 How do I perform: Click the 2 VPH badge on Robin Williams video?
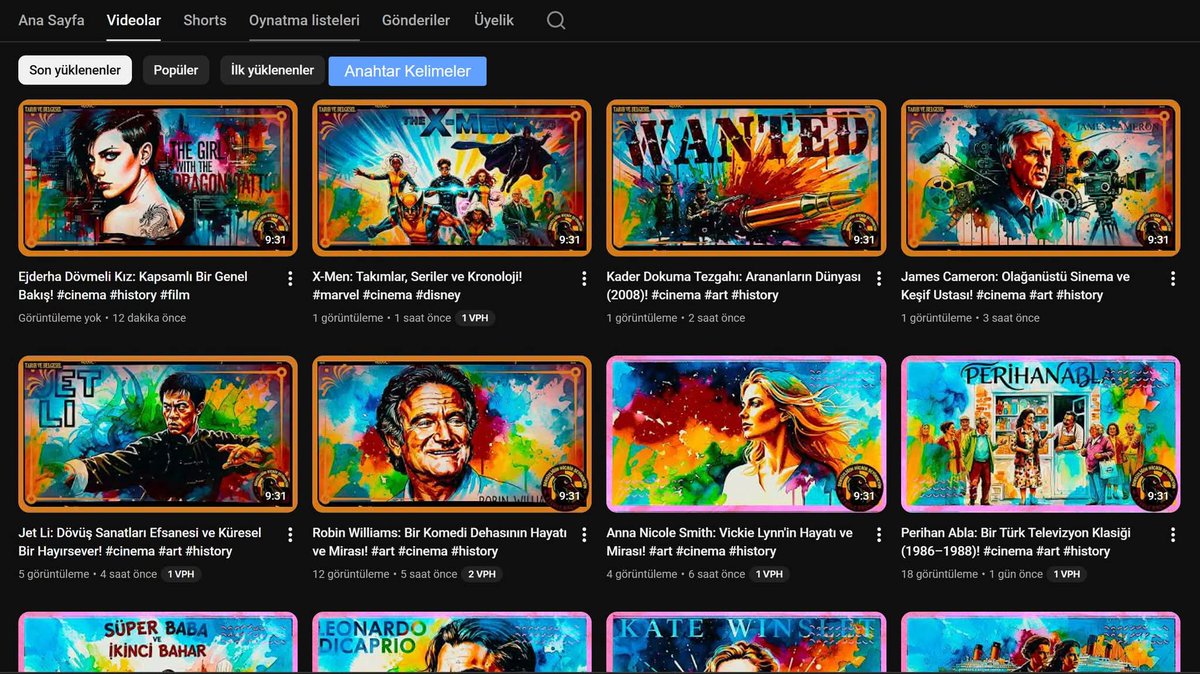coord(482,574)
